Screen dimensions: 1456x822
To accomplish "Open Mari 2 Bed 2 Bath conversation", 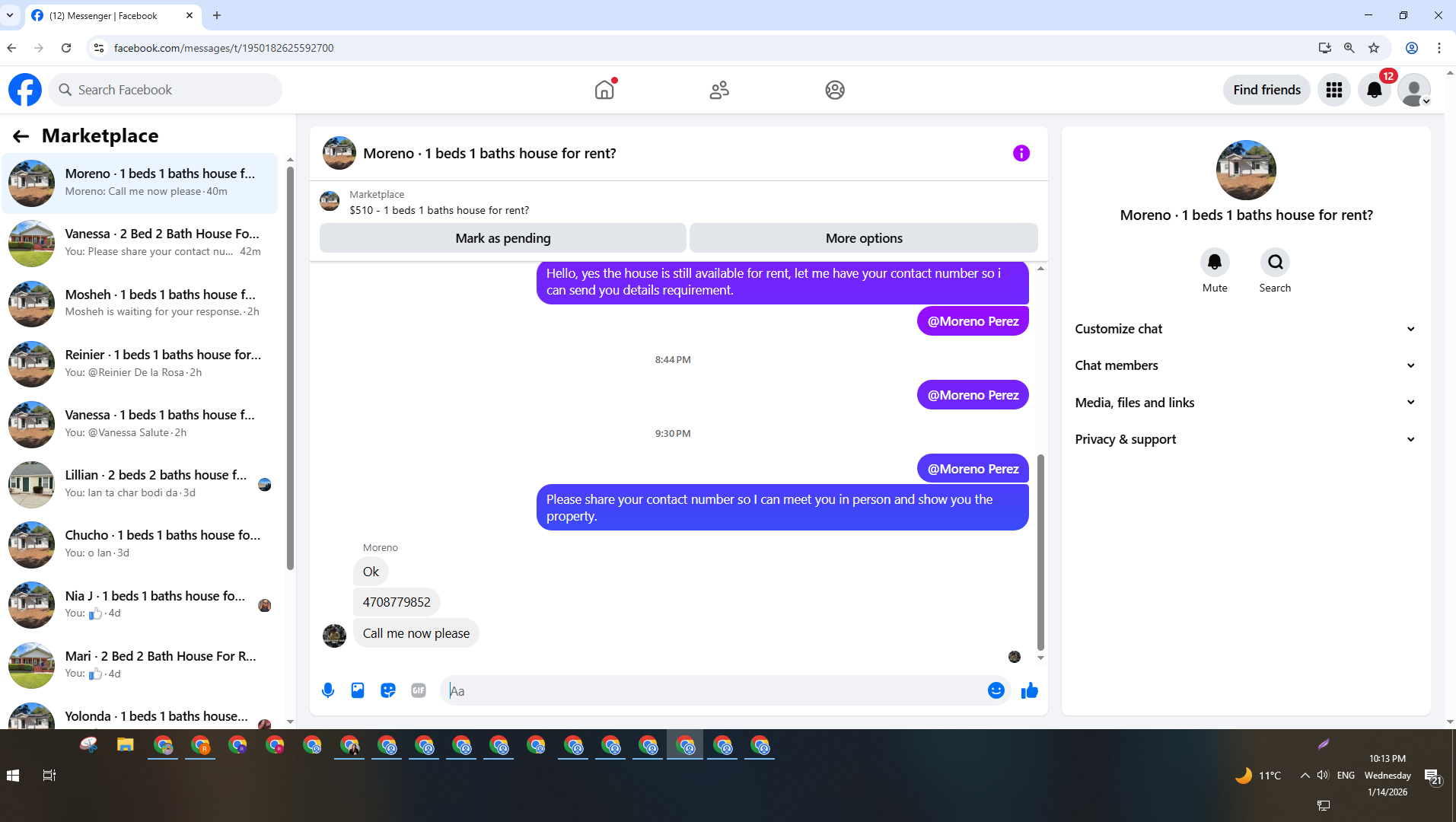I will click(x=141, y=665).
